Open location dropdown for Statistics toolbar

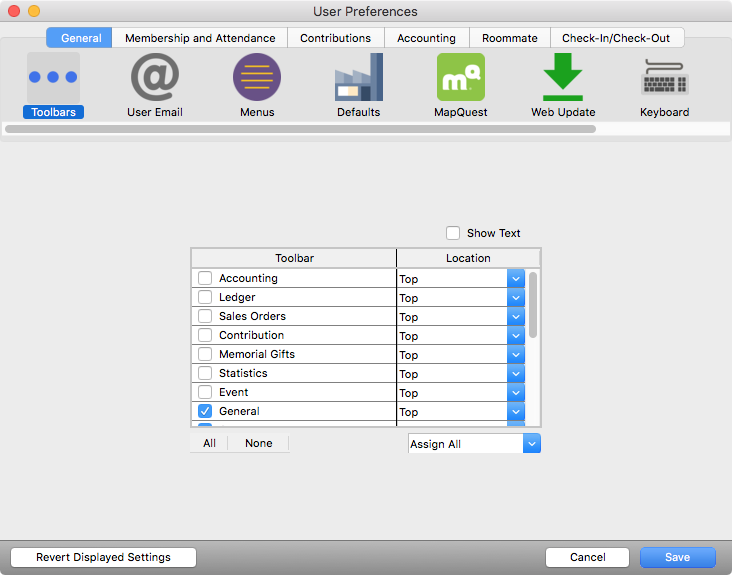(x=516, y=373)
